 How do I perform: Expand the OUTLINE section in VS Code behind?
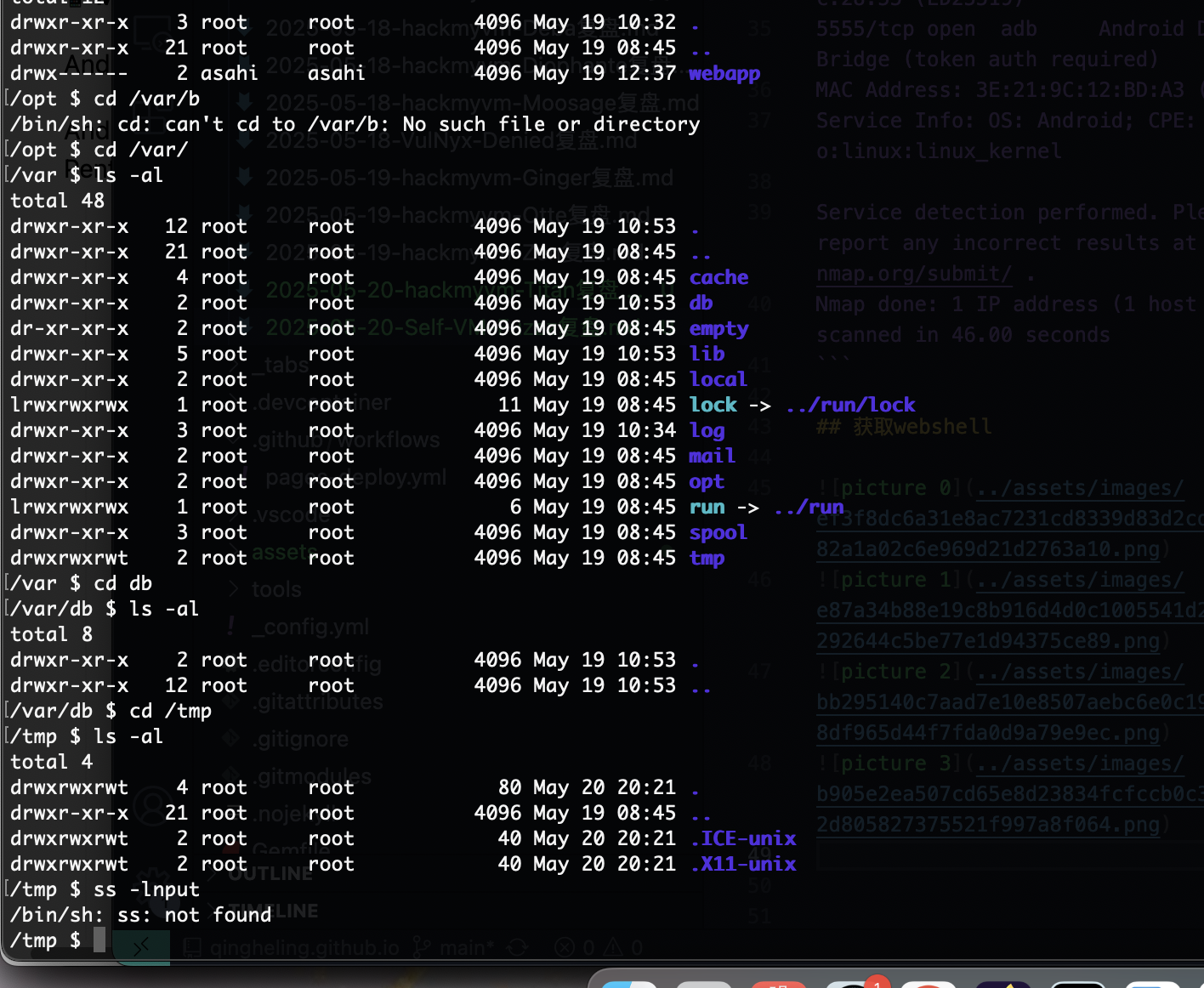pos(270,873)
